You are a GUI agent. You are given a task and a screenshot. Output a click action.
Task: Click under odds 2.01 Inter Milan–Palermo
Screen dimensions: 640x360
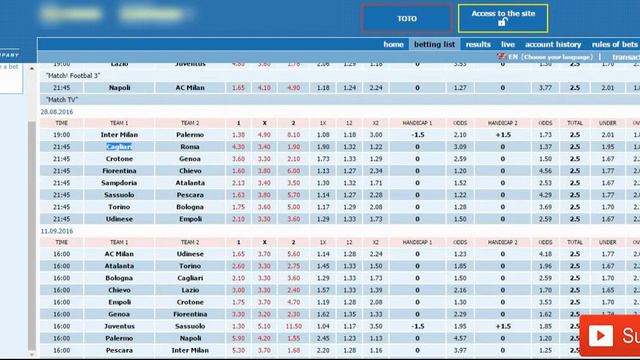(x=607, y=135)
